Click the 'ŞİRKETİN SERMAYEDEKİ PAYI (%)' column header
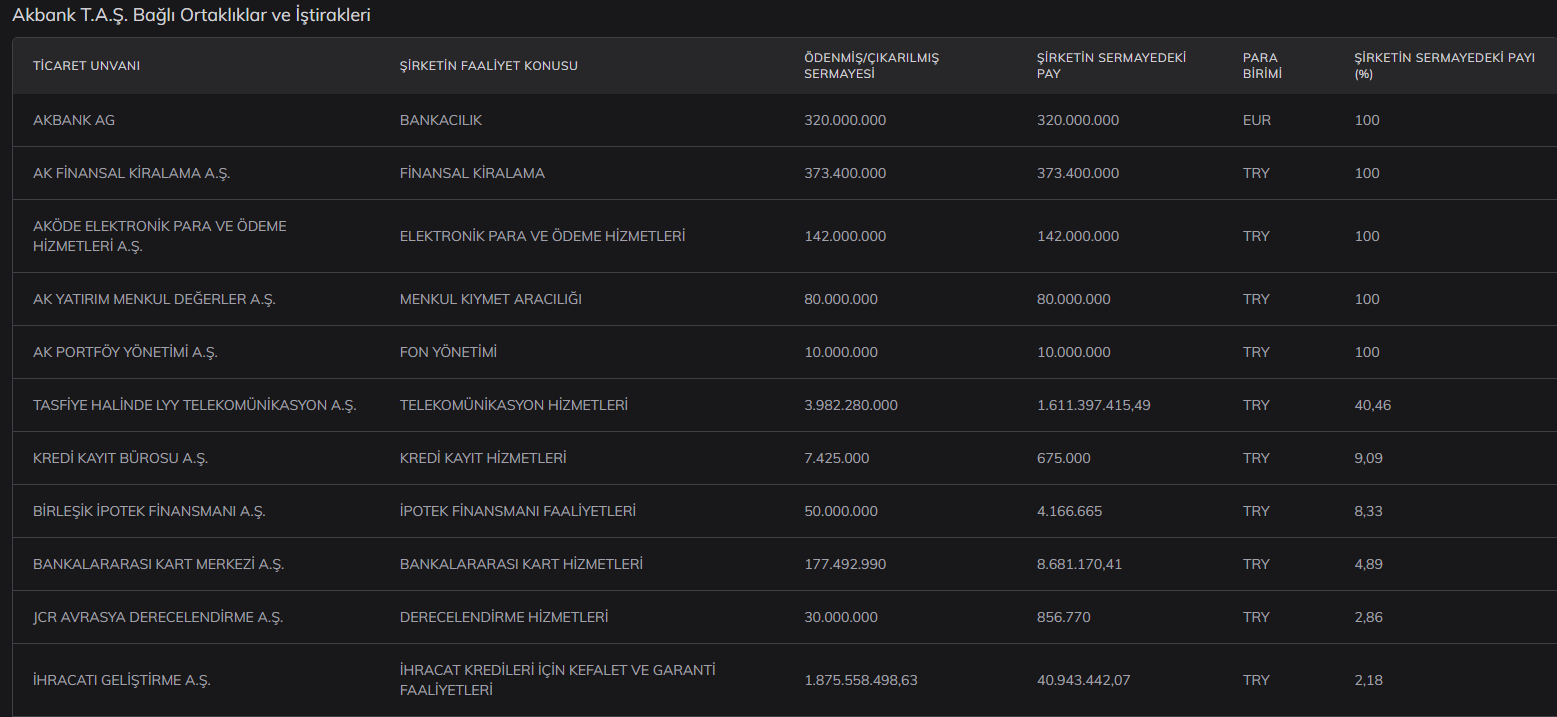 [x=1445, y=66]
